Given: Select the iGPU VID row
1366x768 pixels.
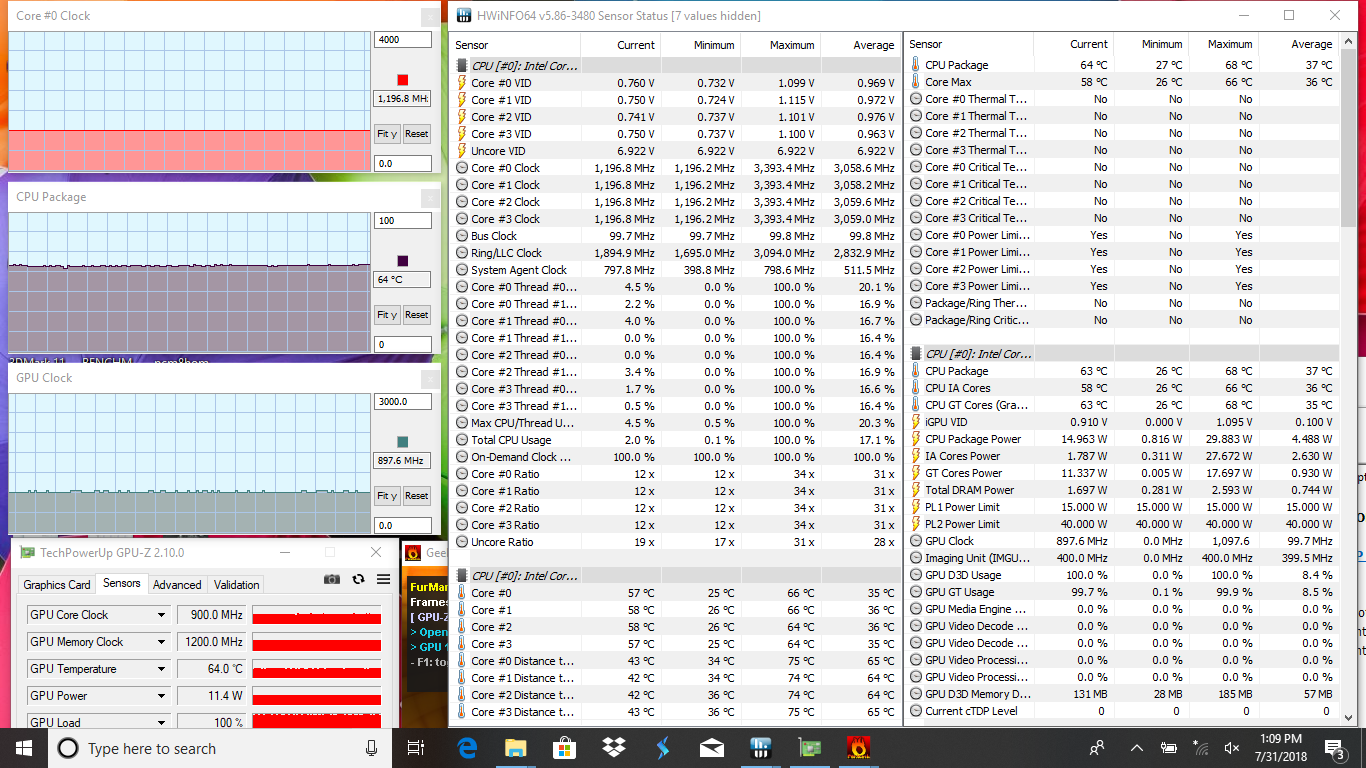Looking at the screenshot, I should [1123, 422].
